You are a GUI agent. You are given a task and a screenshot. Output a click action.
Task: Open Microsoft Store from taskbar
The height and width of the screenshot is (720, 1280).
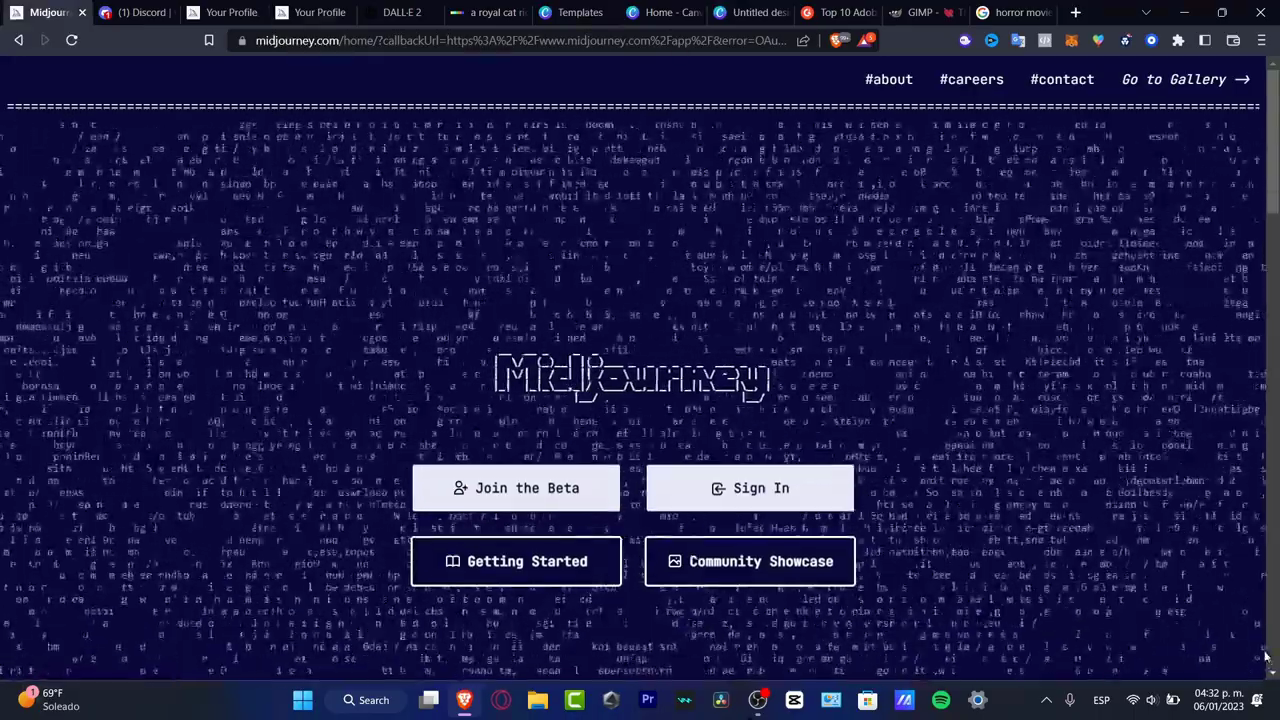coord(868,700)
